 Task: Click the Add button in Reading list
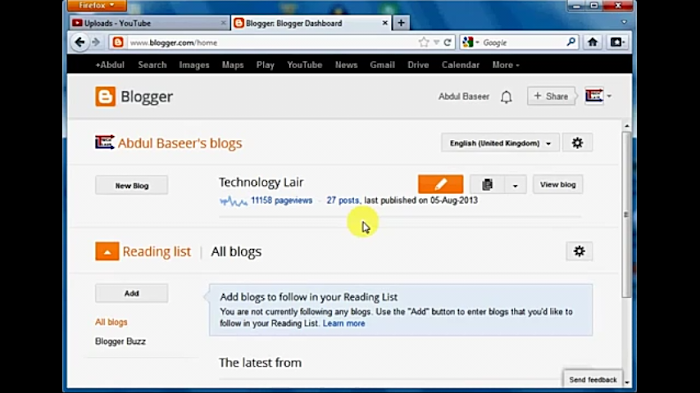[x=132, y=293]
